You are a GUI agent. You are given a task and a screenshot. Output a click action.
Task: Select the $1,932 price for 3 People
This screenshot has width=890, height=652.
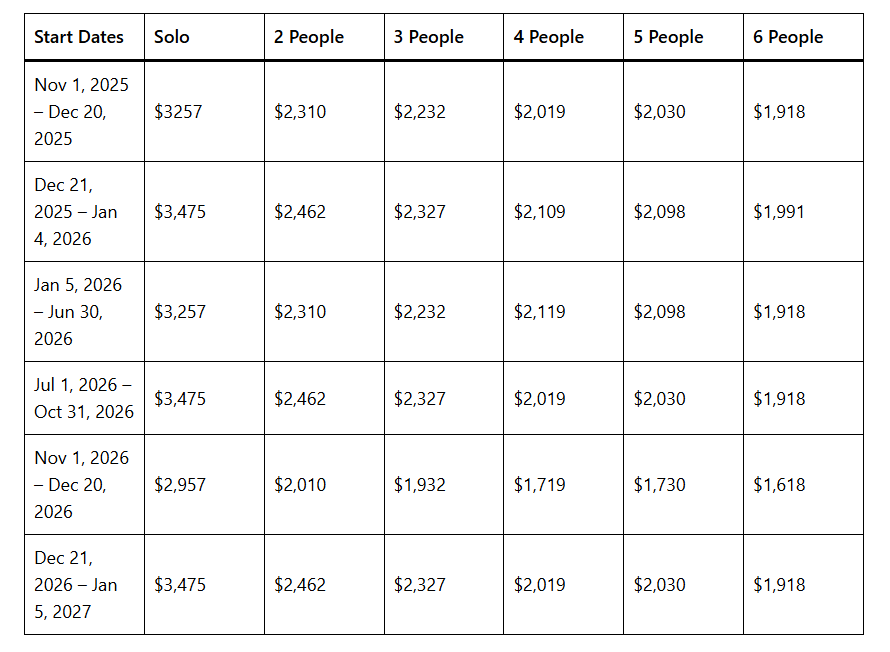coord(420,485)
